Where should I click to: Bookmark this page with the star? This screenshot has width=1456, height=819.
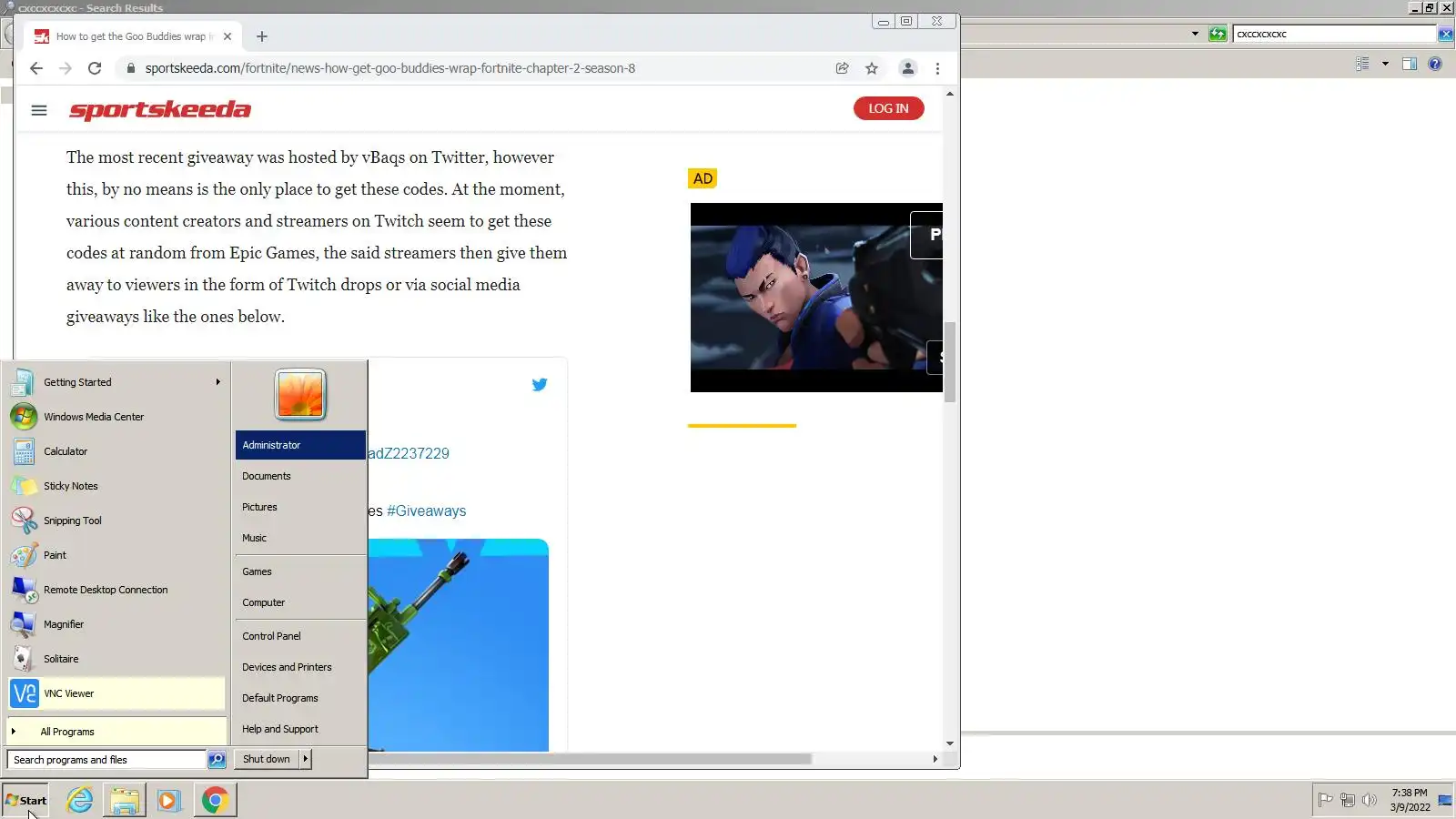point(872,68)
